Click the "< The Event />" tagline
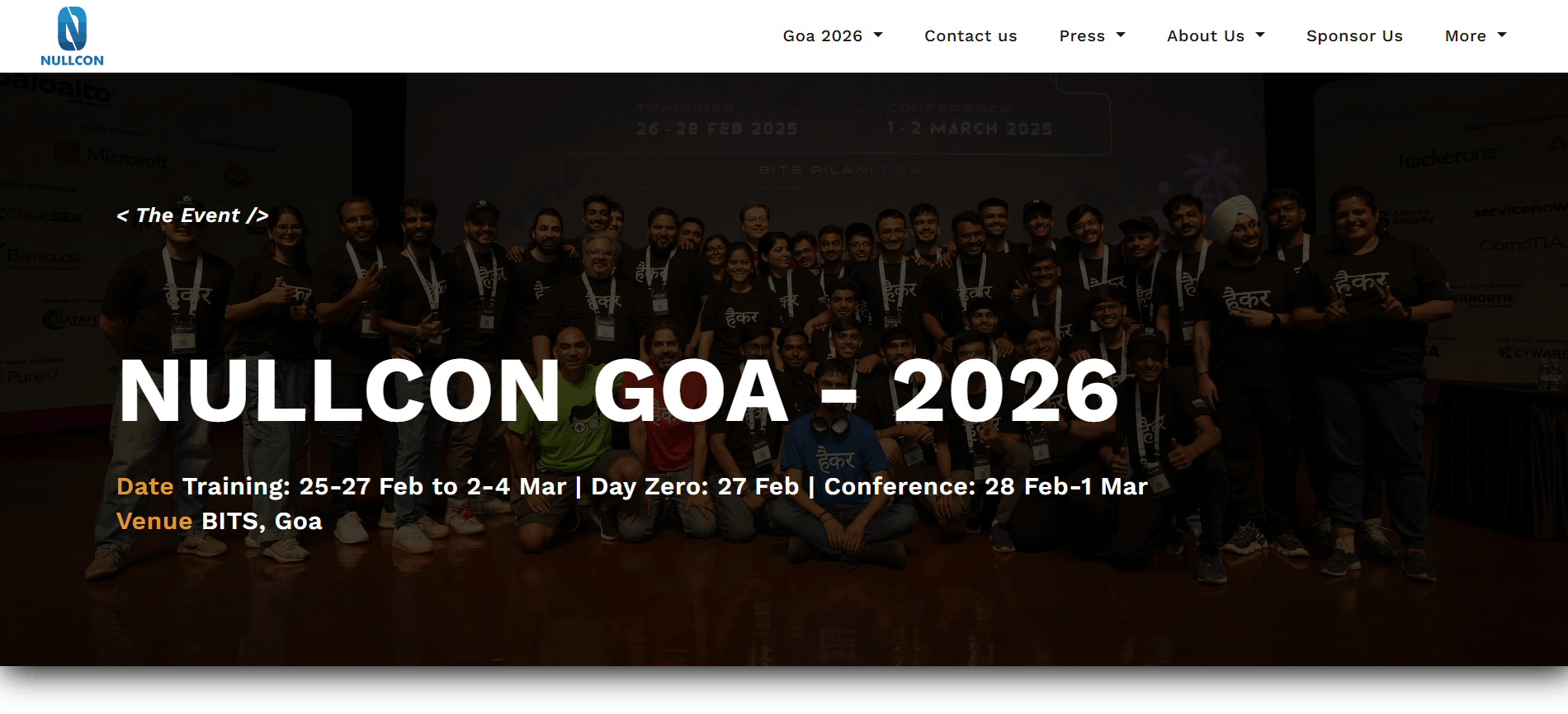 (x=192, y=215)
